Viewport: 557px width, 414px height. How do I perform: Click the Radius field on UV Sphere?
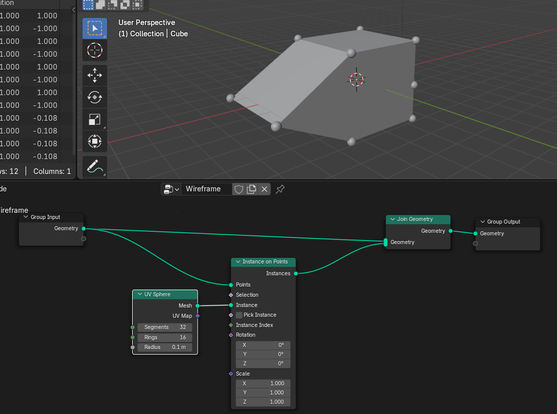pos(165,347)
